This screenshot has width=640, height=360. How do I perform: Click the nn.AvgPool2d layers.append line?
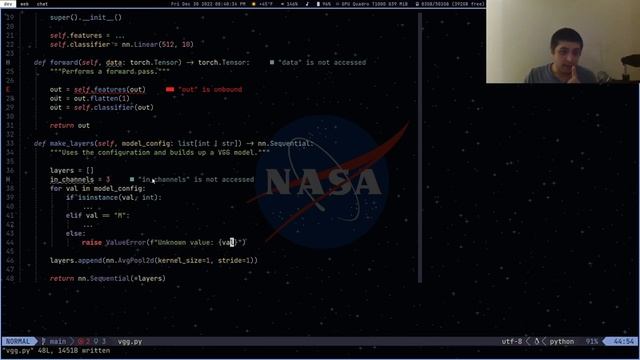click(x=154, y=260)
